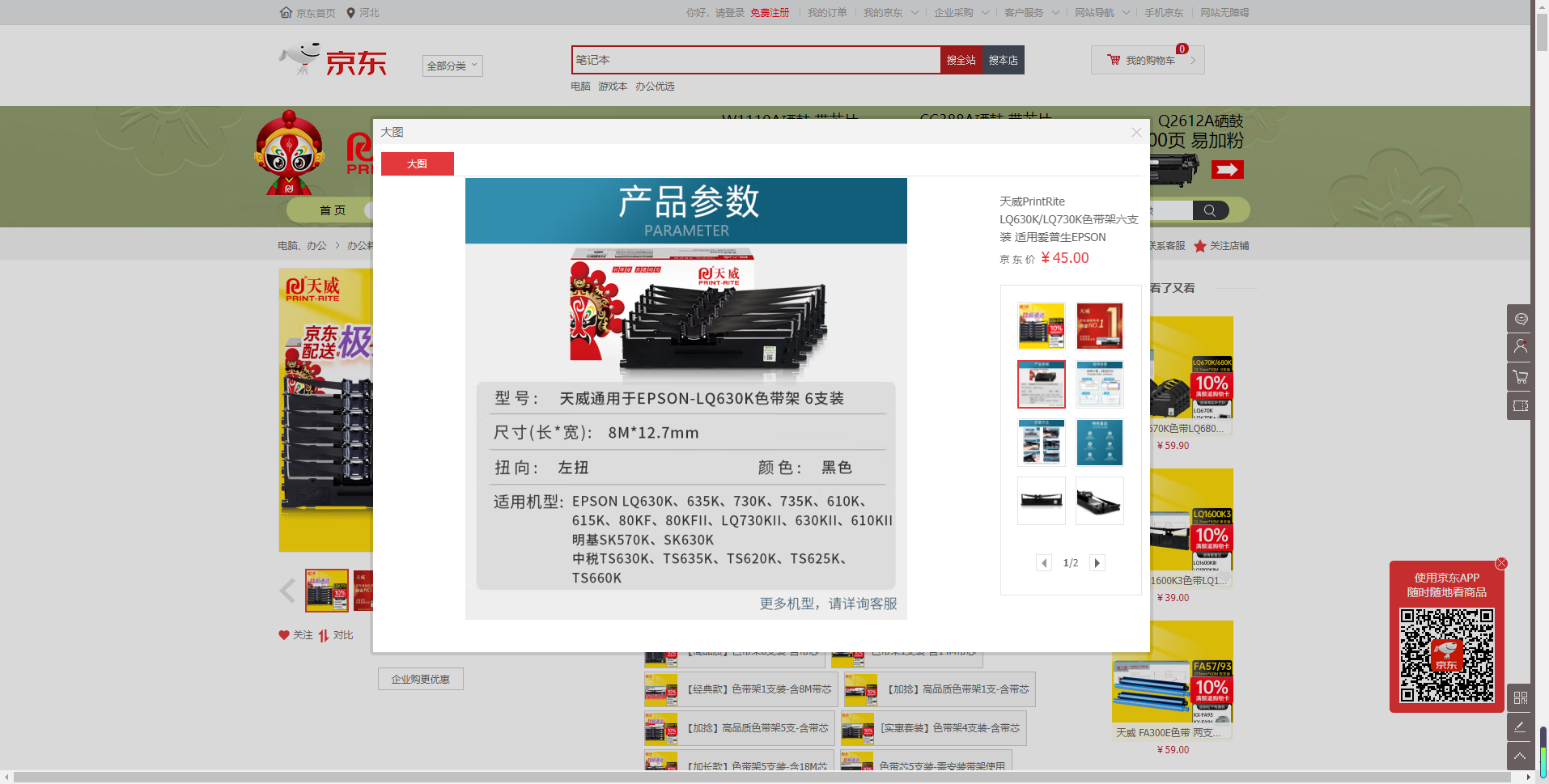The width and height of the screenshot is (1549, 784).
Task: Click 关注店铺 star icon
Action: pyautogui.click(x=1200, y=246)
